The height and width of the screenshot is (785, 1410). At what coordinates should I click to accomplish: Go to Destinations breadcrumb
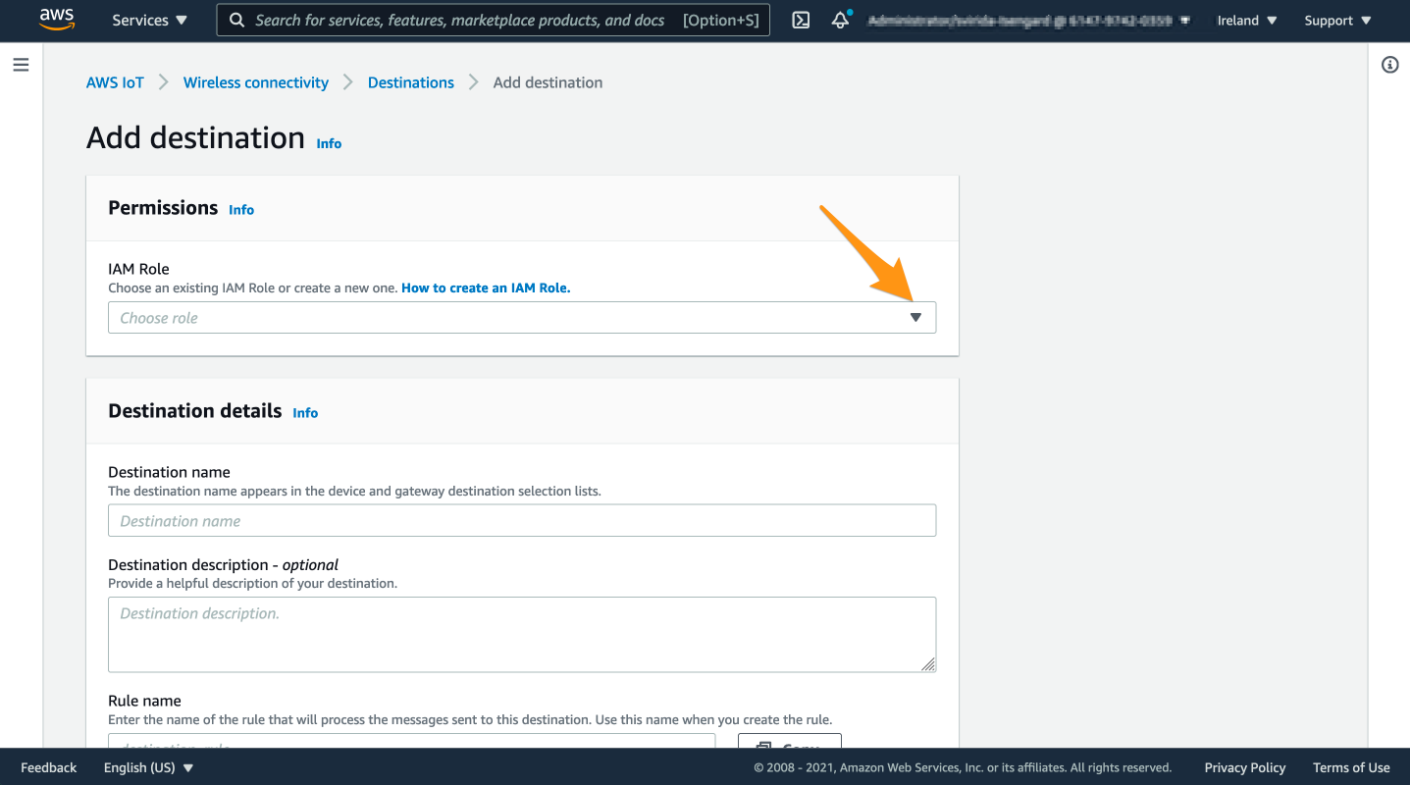(x=411, y=83)
